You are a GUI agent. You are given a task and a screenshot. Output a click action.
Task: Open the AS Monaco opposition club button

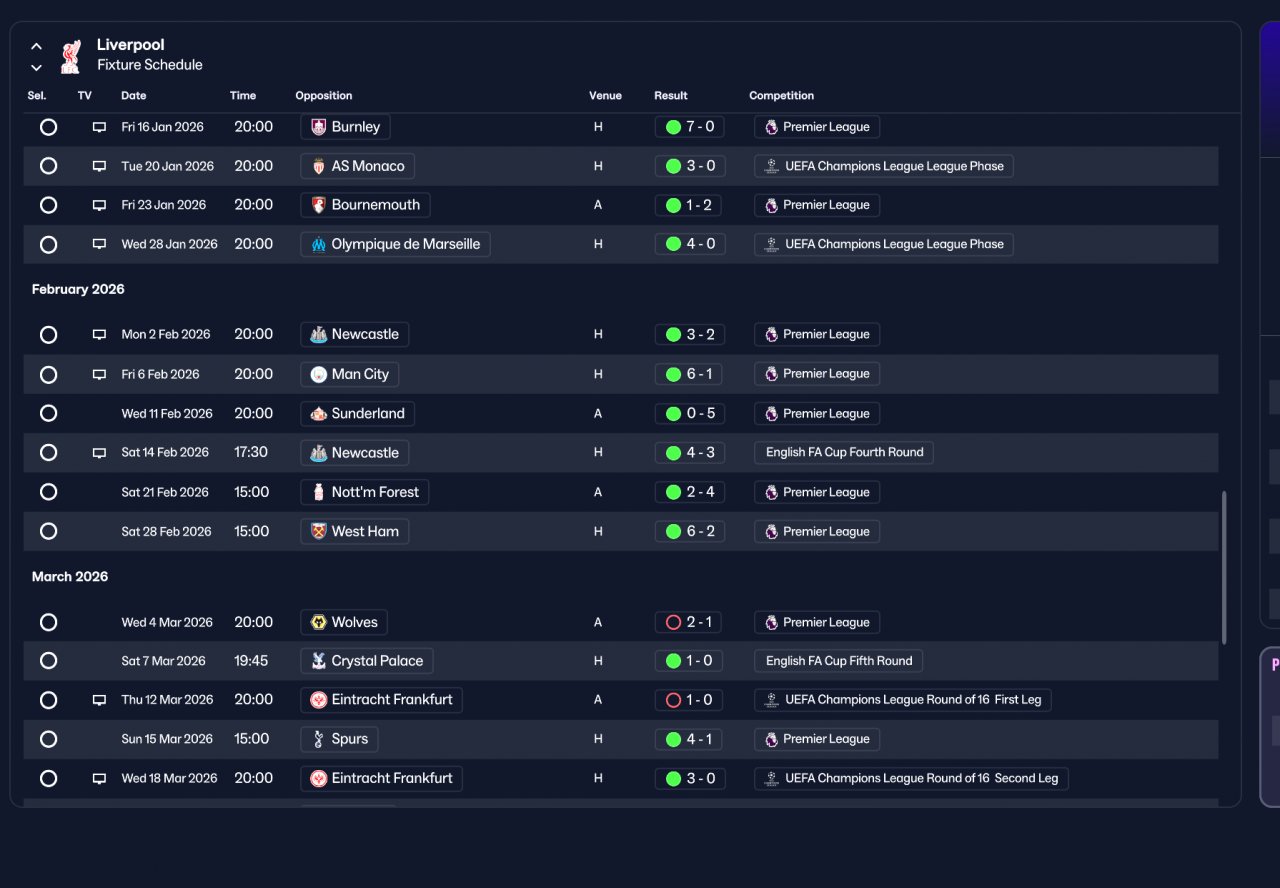pos(357,166)
